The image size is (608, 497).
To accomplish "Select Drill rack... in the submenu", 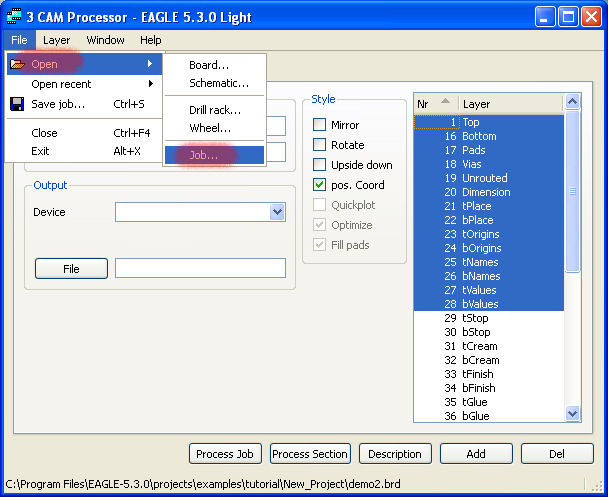I will click(x=214, y=110).
